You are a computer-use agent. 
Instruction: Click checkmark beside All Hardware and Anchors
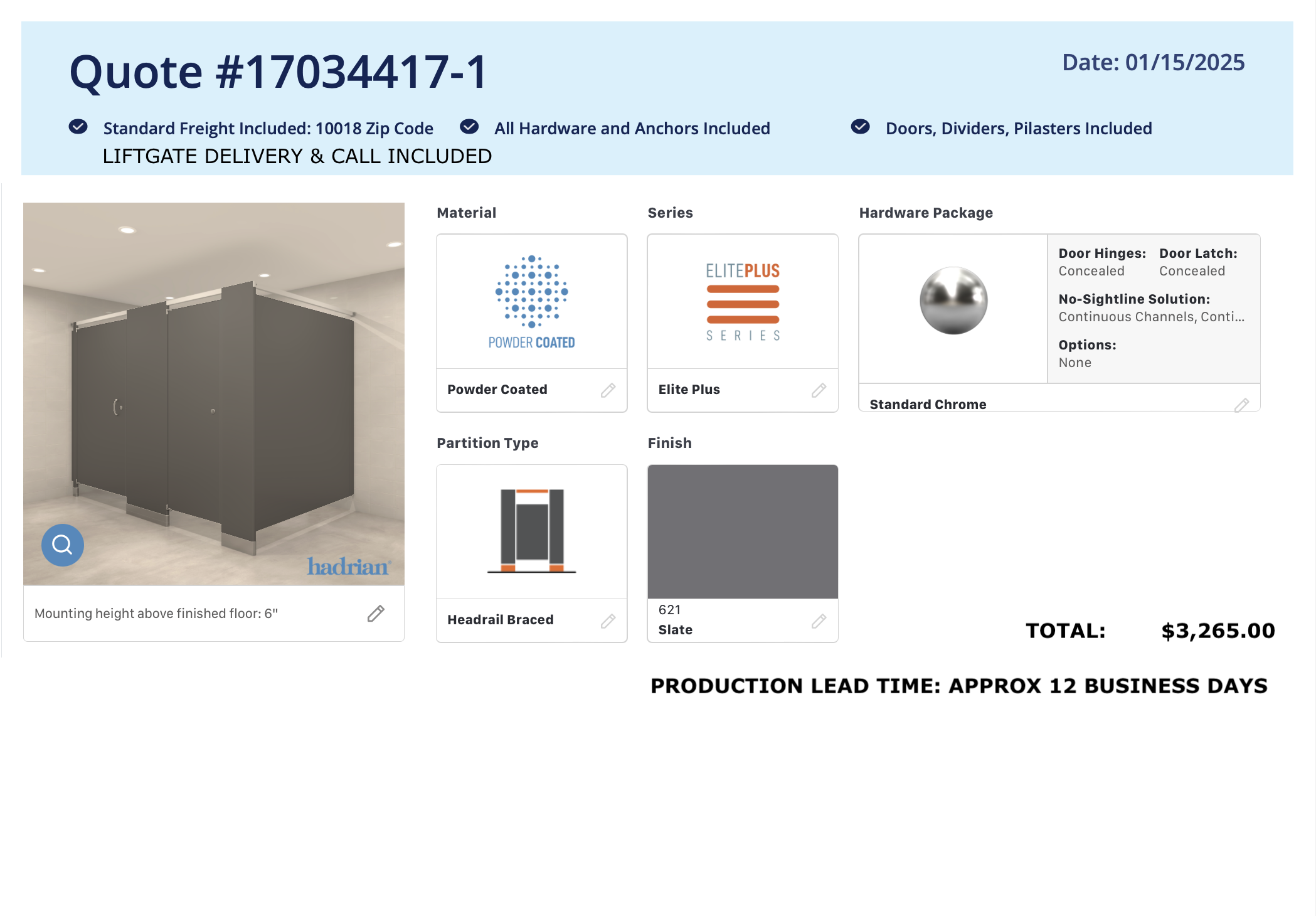[469, 127]
